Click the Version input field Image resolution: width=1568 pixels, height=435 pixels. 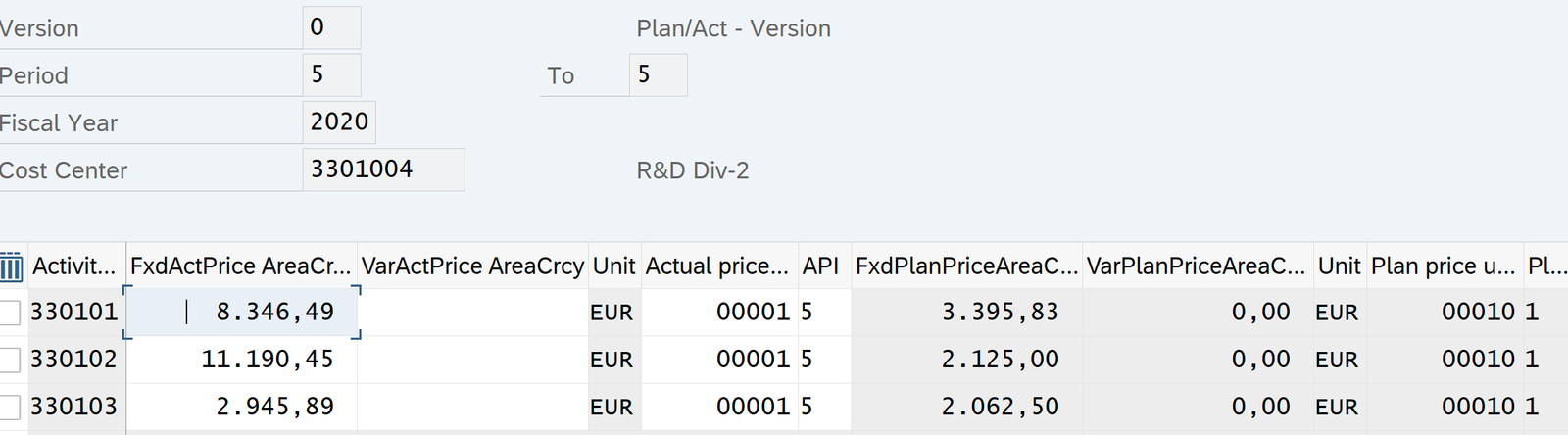331,27
